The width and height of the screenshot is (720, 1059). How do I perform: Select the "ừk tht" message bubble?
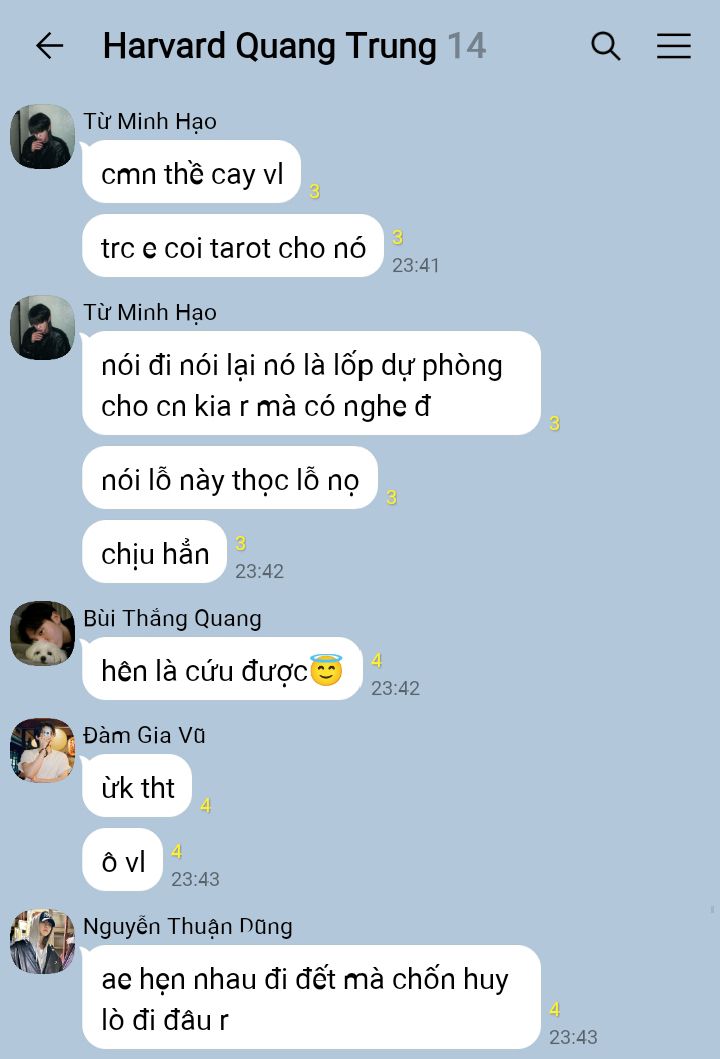(x=137, y=785)
